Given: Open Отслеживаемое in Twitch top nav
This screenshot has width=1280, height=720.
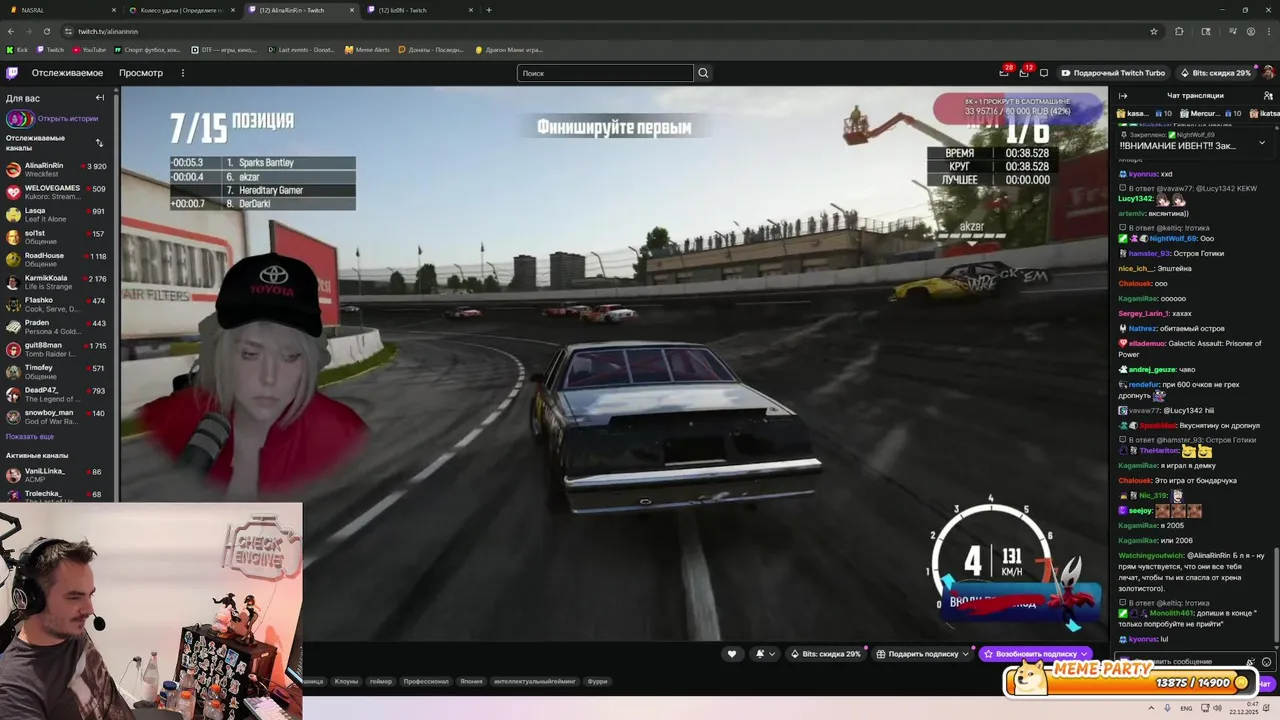Looking at the screenshot, I should (x=67, y=73).
